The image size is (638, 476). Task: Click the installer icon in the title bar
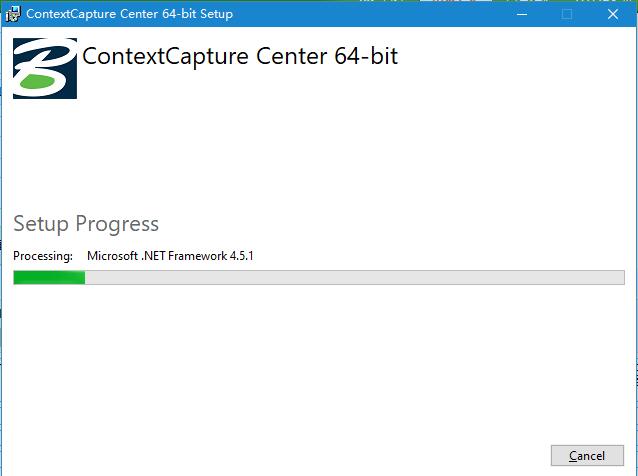pos(12,14)
